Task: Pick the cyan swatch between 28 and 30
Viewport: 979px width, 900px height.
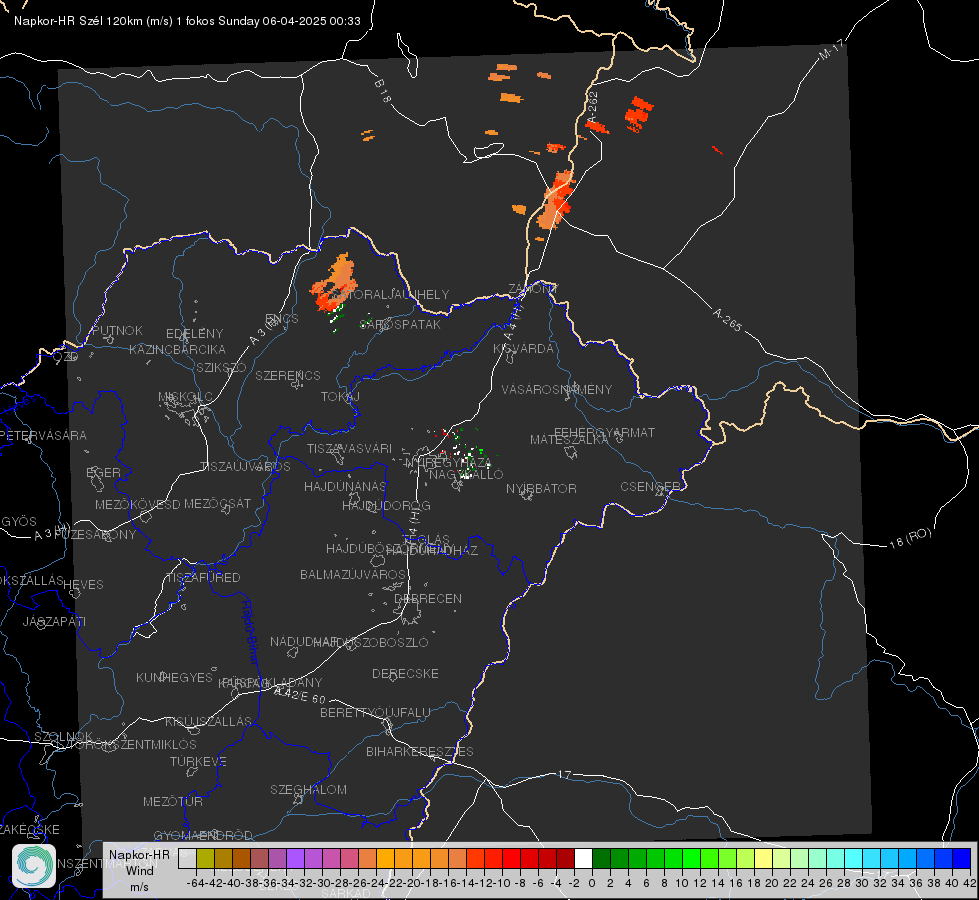Action: coord(854,859)
